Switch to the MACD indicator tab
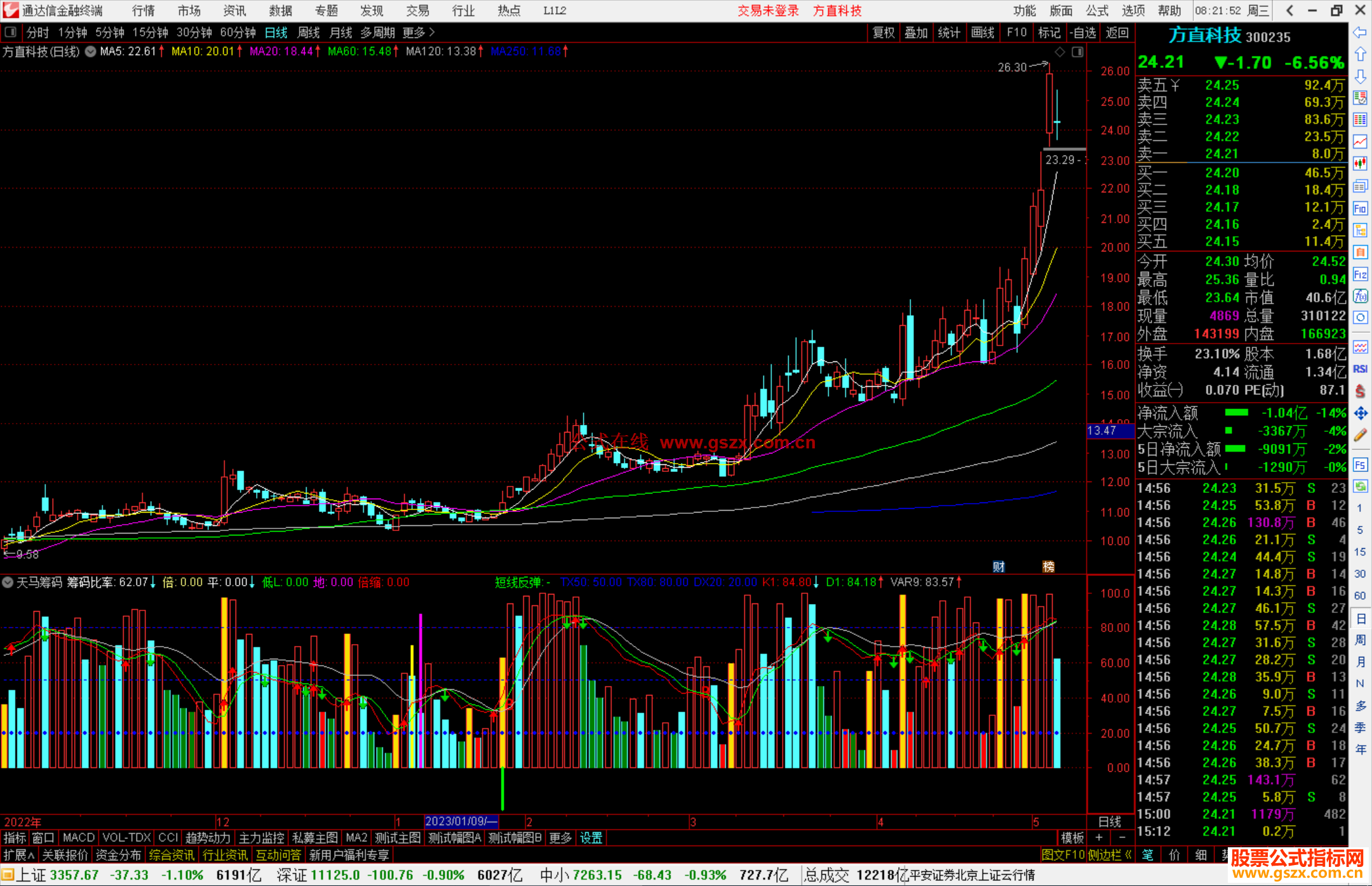 click(78, 838)
